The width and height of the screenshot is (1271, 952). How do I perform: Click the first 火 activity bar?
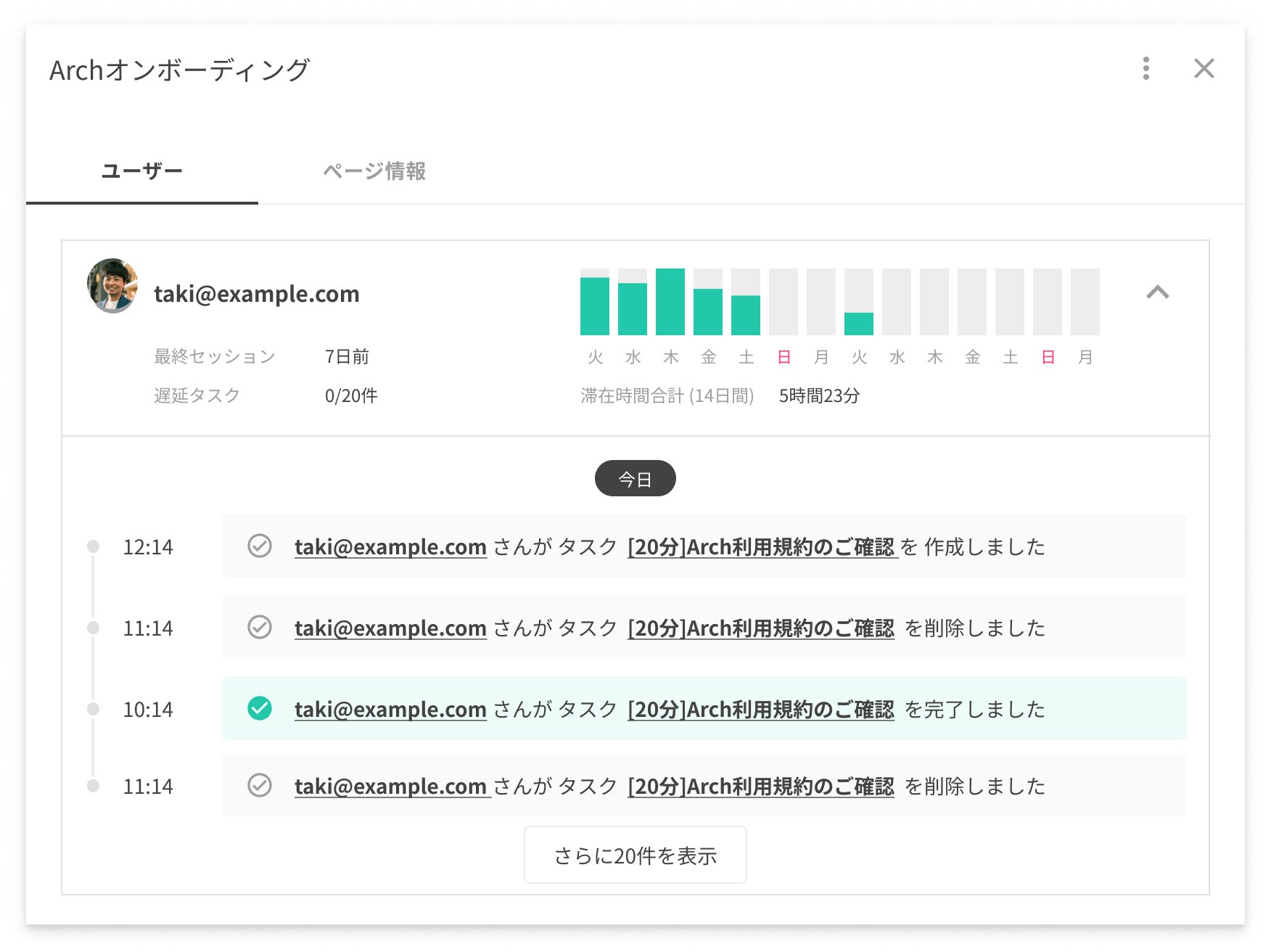[x=595, y=306]
